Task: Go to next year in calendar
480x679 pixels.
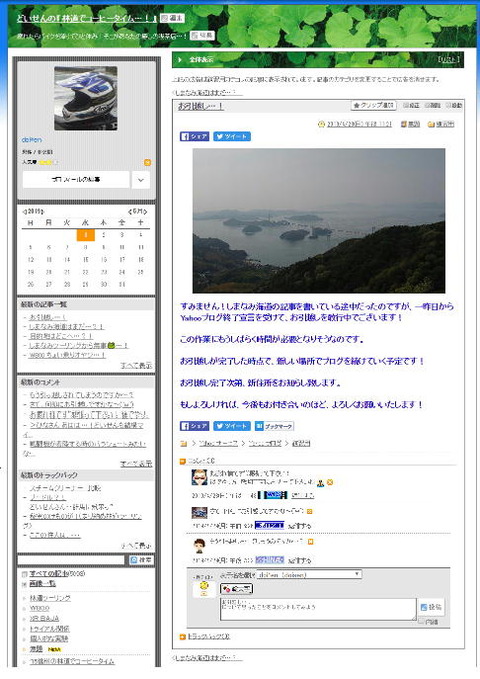Action: pos(42,212)
